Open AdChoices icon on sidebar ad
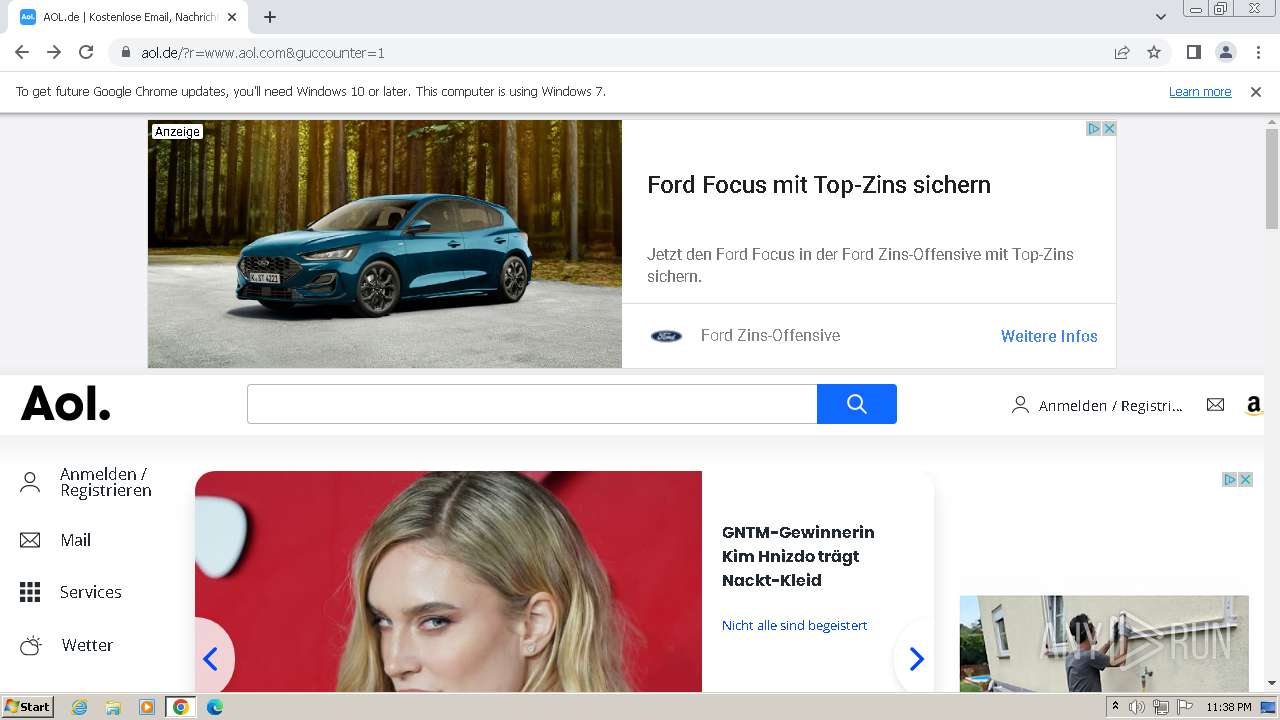The width and height of the screenshot is (1280, 720). (x=1230, y=480)
